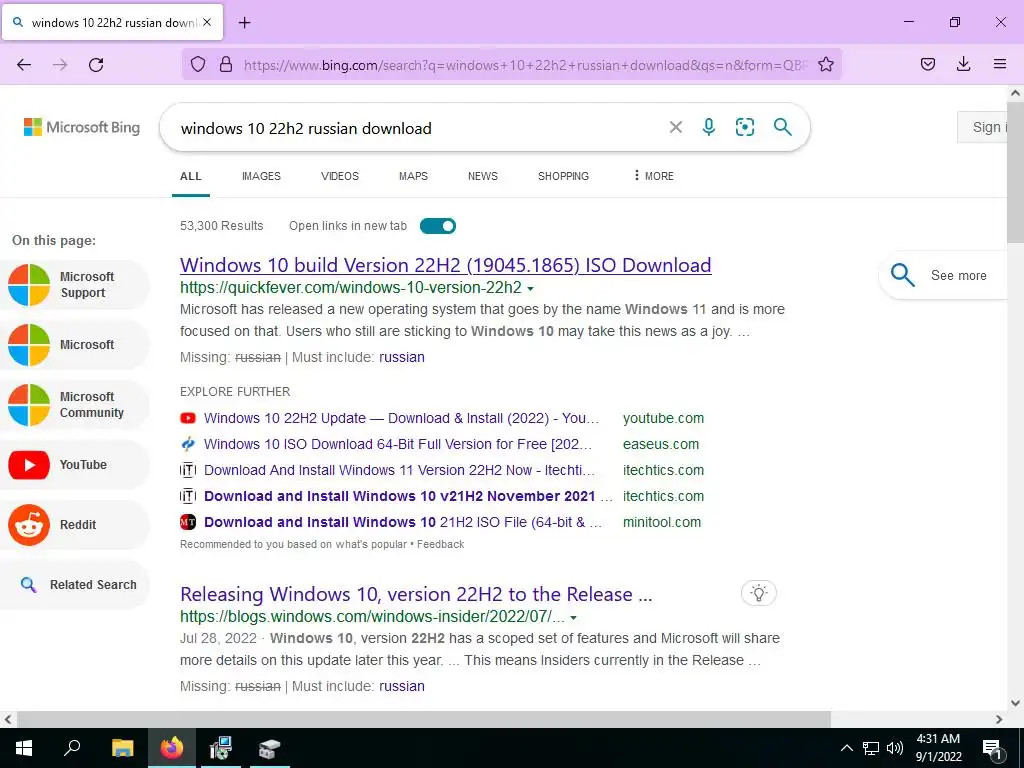This screenshot has height=768, width=1024.
Task: Clear the Bing search box text
Action: (676, 127)
